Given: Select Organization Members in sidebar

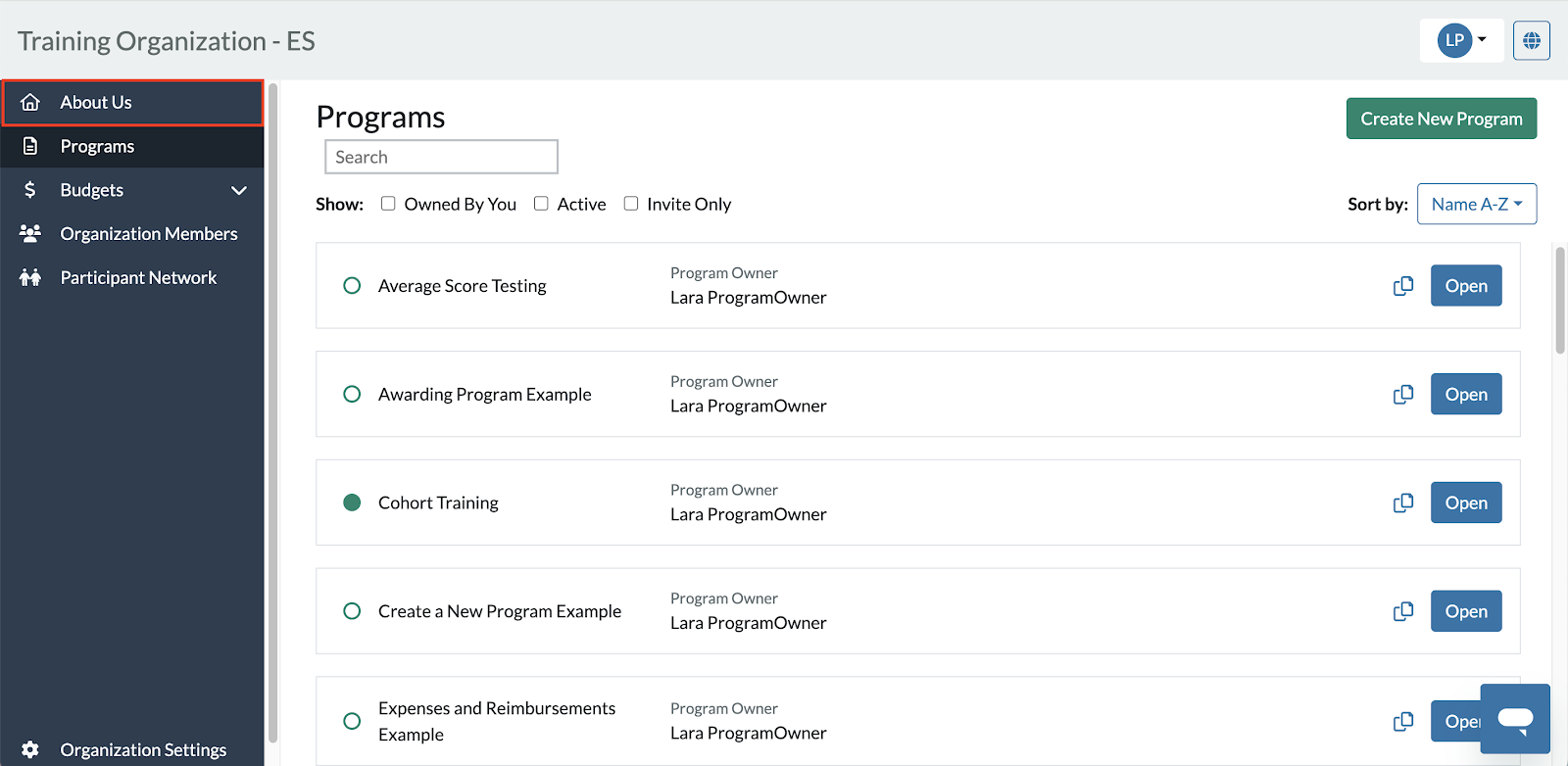Looking at the screenshot, I should [148, 234].
